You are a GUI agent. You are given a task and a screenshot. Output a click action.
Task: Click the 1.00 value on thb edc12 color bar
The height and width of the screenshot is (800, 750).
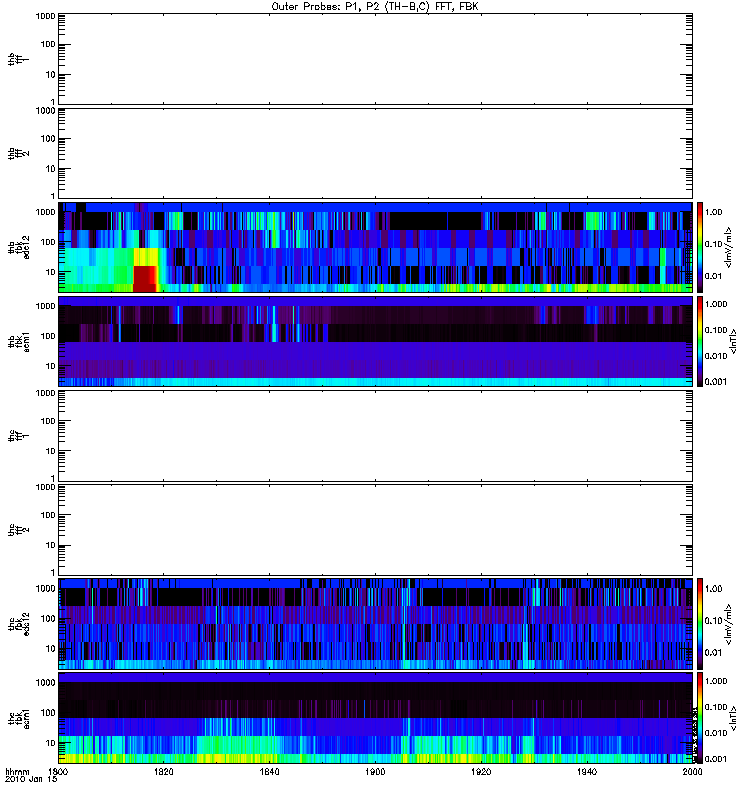tap(714, 212)
